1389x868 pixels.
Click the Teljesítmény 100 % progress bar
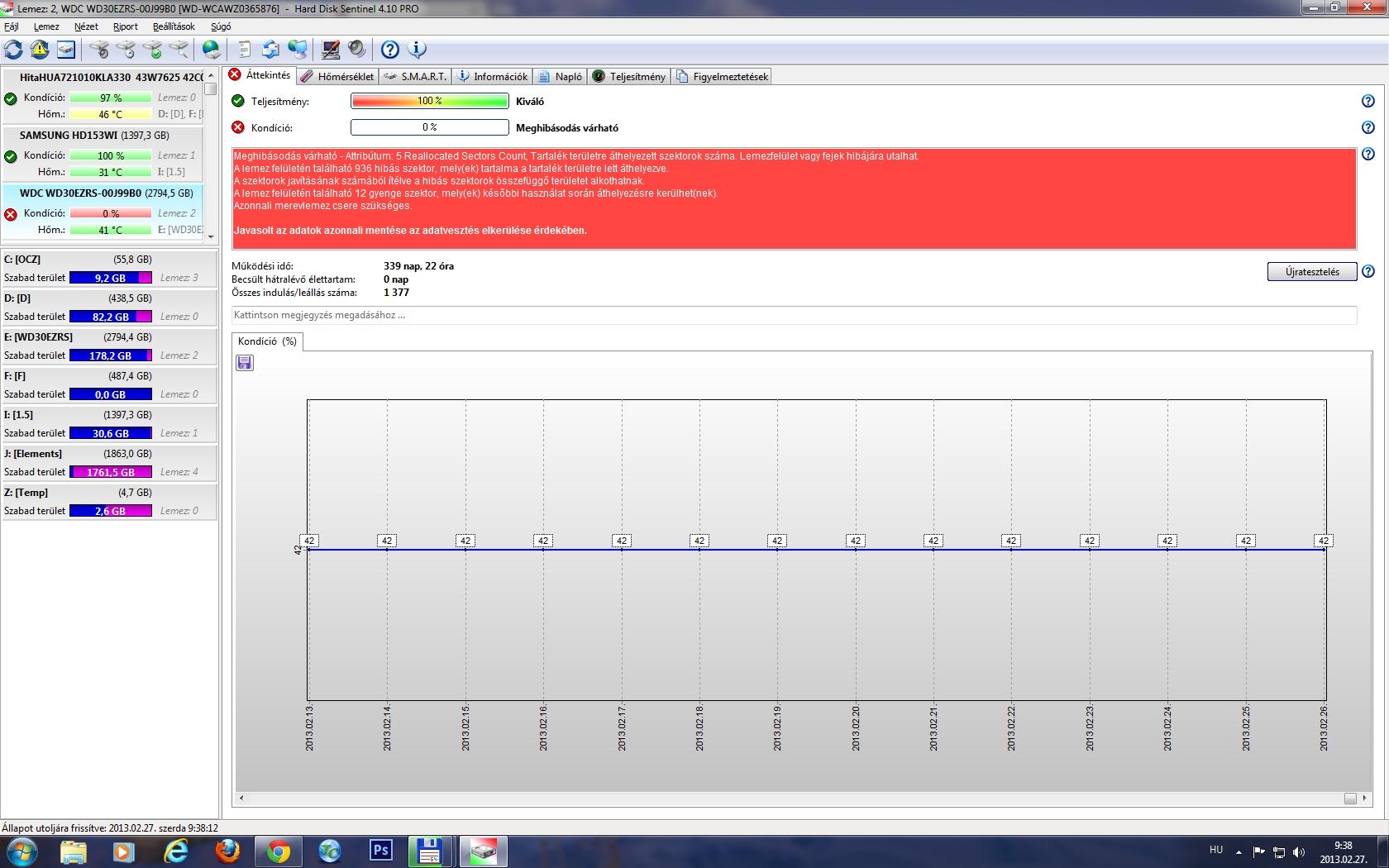tap(430, 101)
